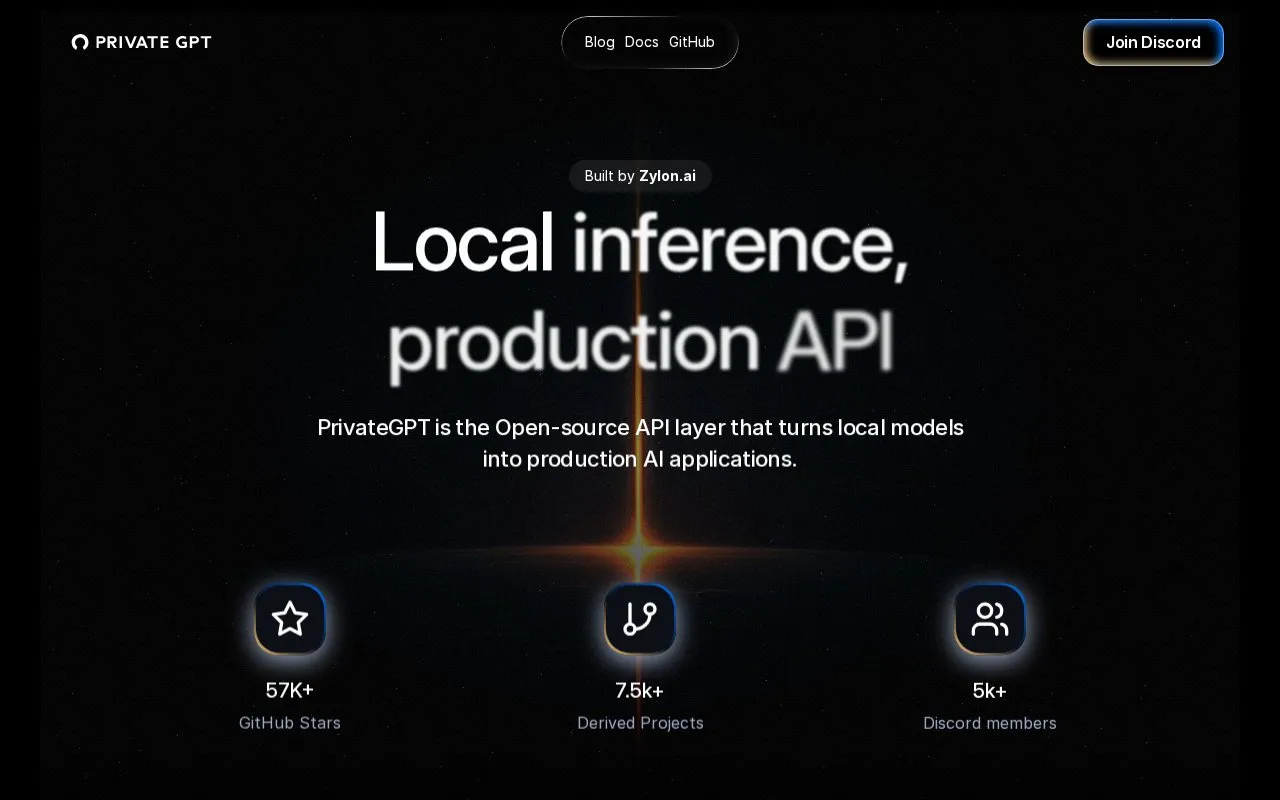The width and height of the screenshot is (1280, 800).
Task: Click the GitHub Stars star icon
Action: 290,619
